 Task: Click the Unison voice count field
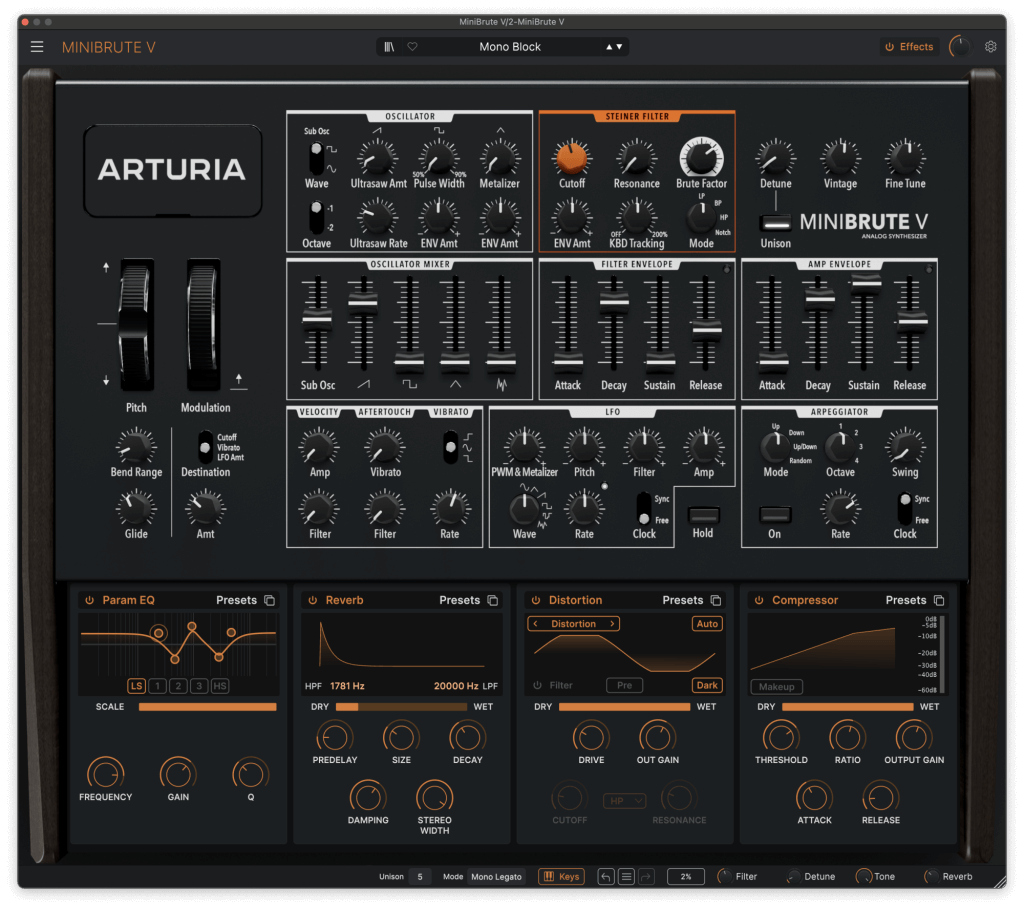[x=420, y=877]
